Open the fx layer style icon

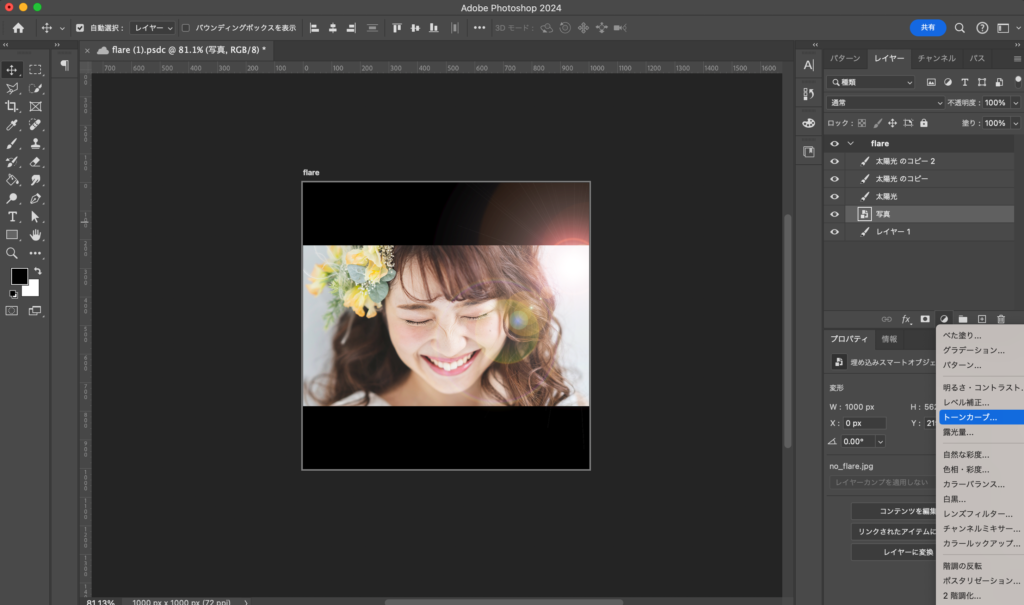906,319
